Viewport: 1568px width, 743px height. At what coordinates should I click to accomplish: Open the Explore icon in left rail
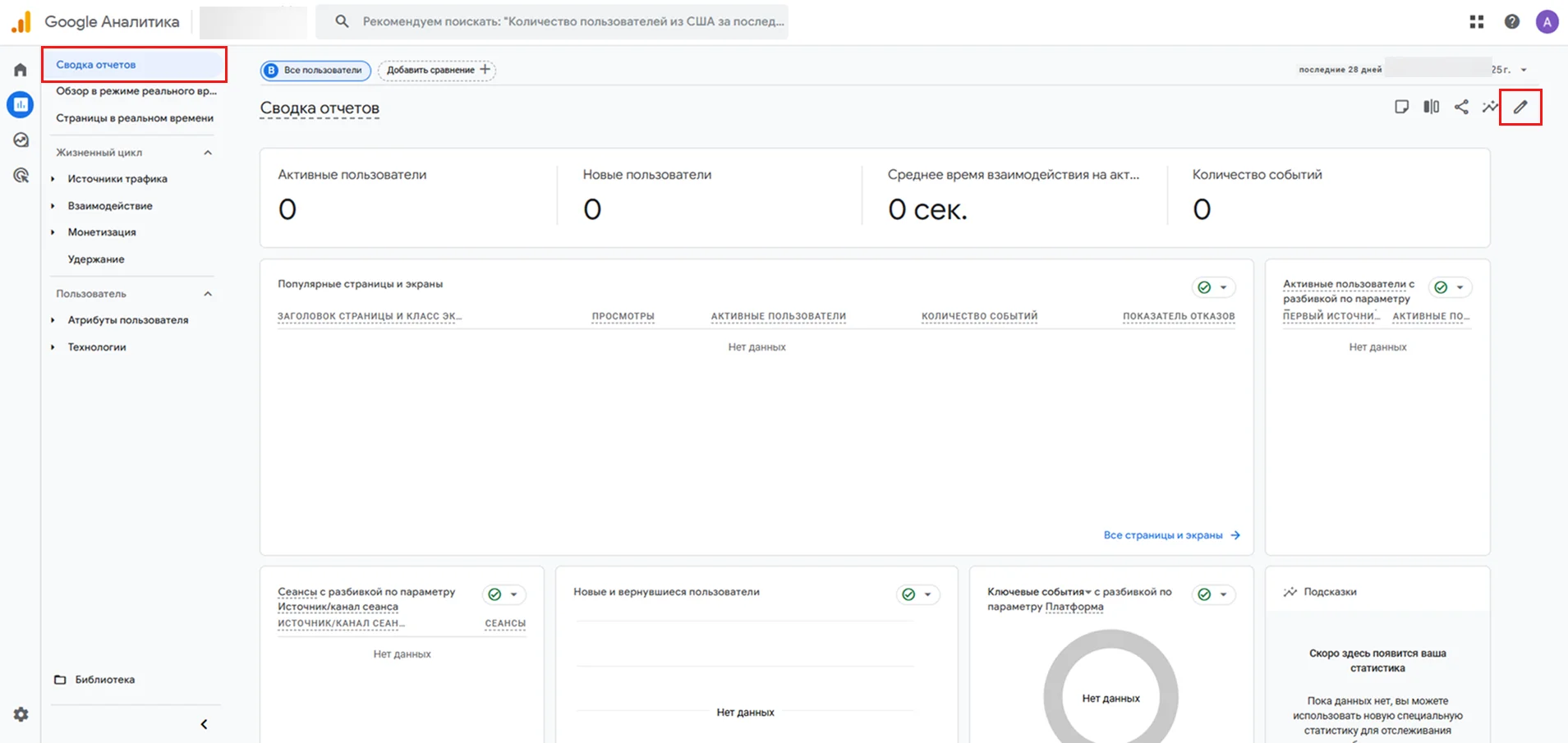point(21,140)
